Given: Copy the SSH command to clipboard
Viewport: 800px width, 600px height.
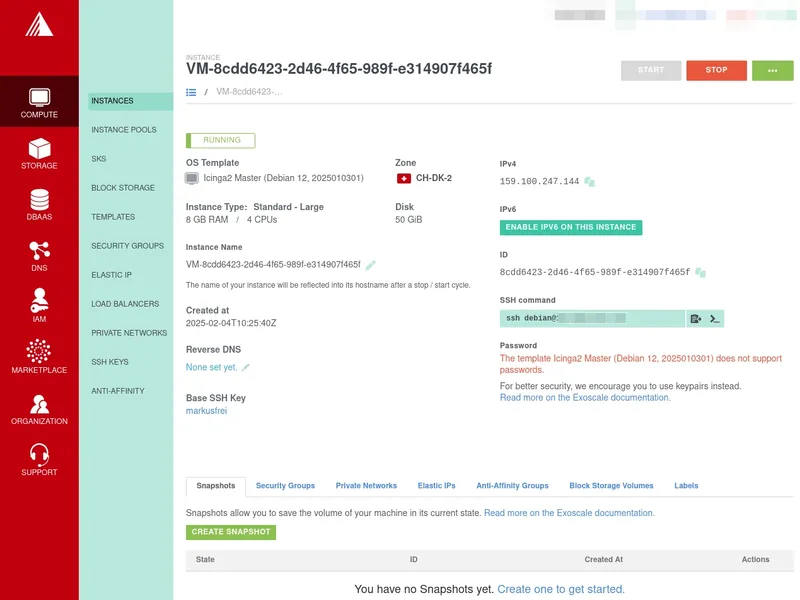Looking at the screenshot, I should click(695, 319).
